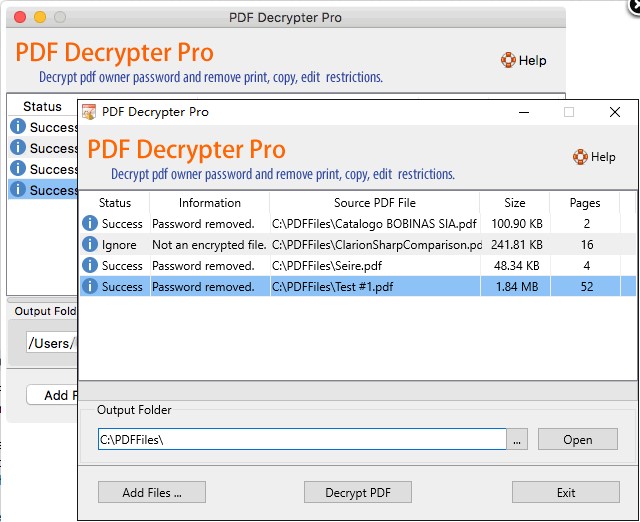Click the Pages column header
The width and height of the screenshot is (640, 522).
coord(585,203)
